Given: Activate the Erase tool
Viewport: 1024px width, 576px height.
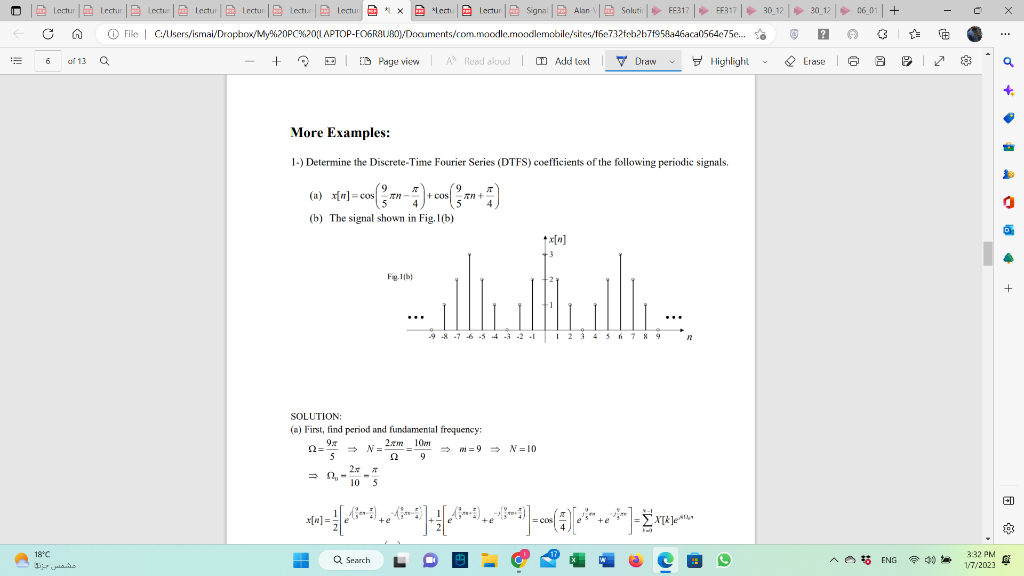Looking at the screenshot, I should [x=805, y=61].
